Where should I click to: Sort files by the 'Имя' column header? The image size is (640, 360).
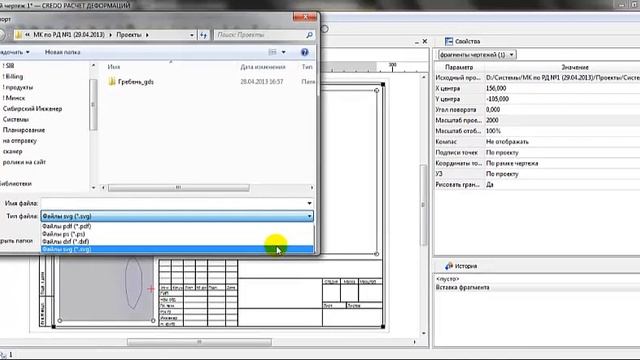(114, 67)
